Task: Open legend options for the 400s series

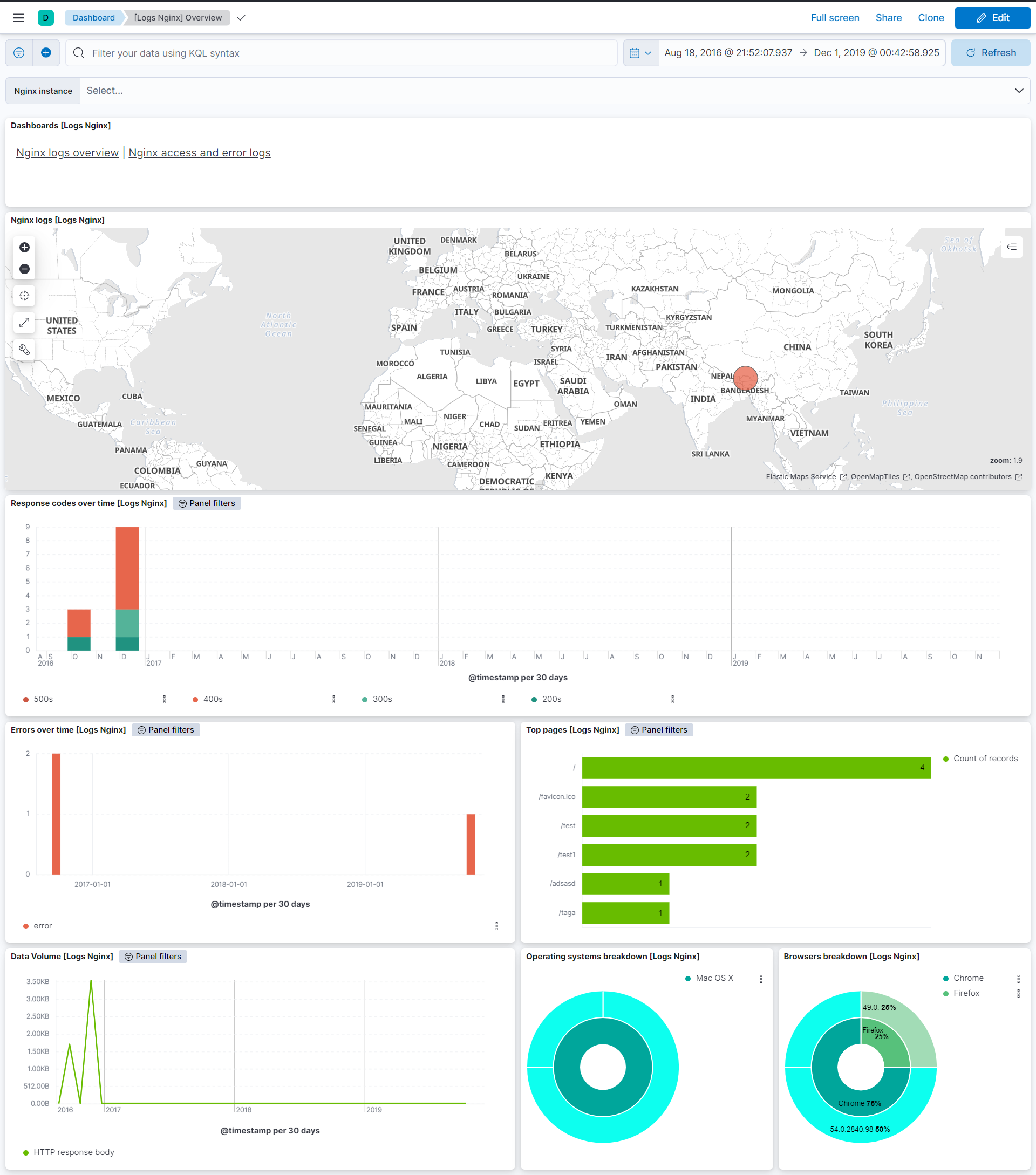Action: coord(333,699)
